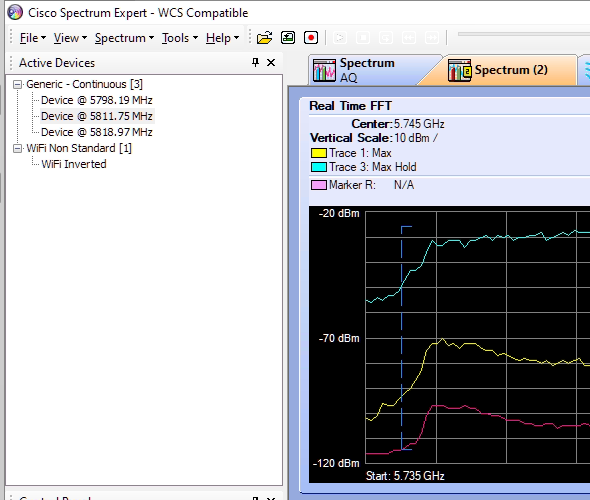
Task: Click the Start: 5.735 GHz label
Action: tap(405, 476)
